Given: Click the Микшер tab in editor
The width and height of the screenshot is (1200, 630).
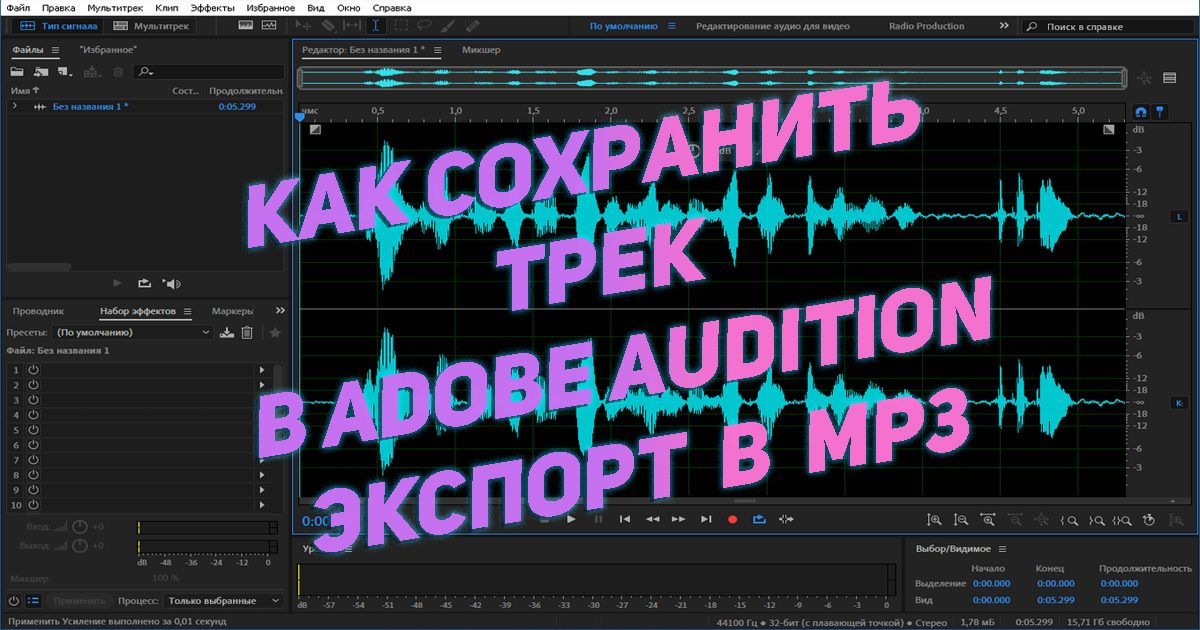Looking at the screenshot, I should (x=481, y=49).
